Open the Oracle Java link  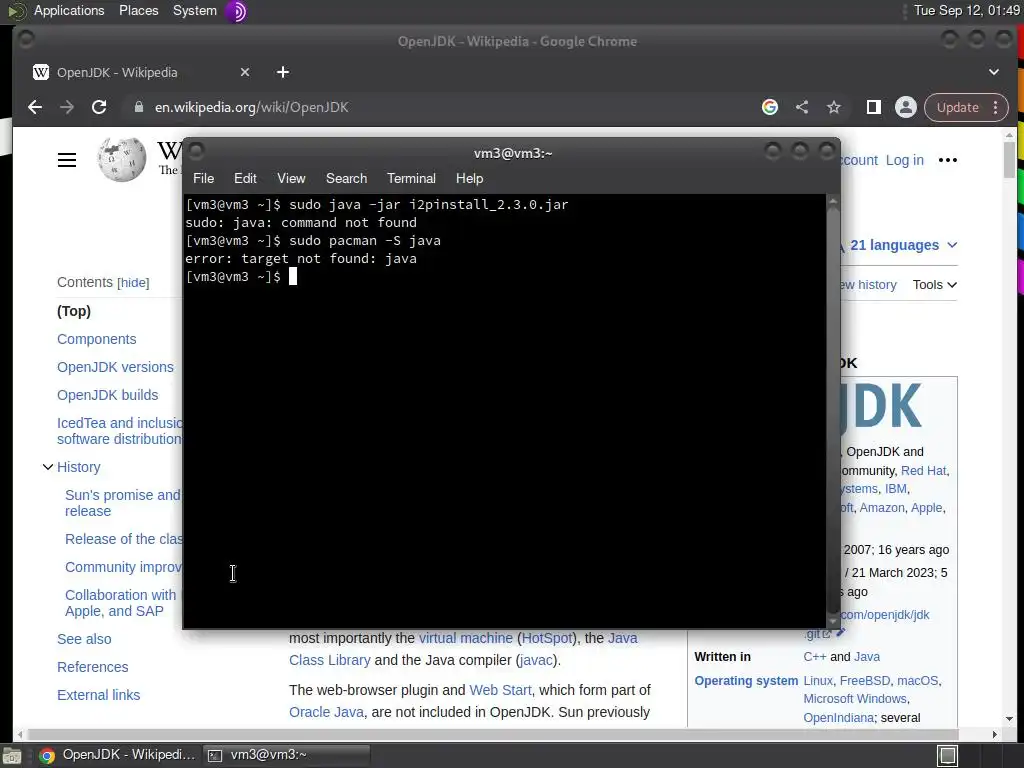[x=327, y=712]
